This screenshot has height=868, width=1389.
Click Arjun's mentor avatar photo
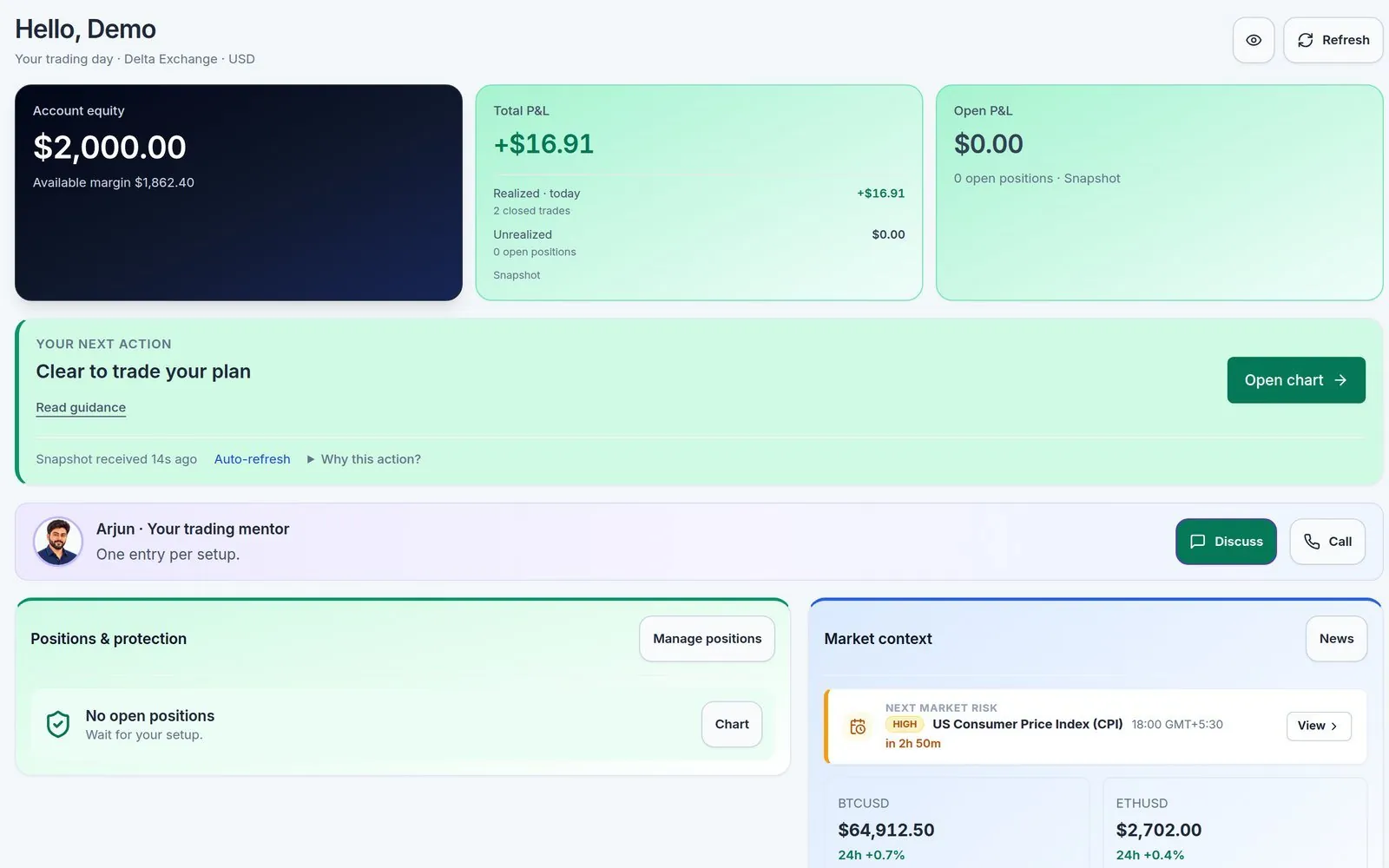click(x=58, y=542)
